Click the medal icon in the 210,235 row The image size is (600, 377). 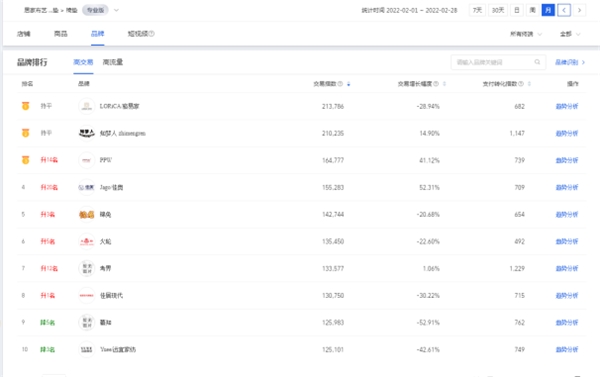25,133
